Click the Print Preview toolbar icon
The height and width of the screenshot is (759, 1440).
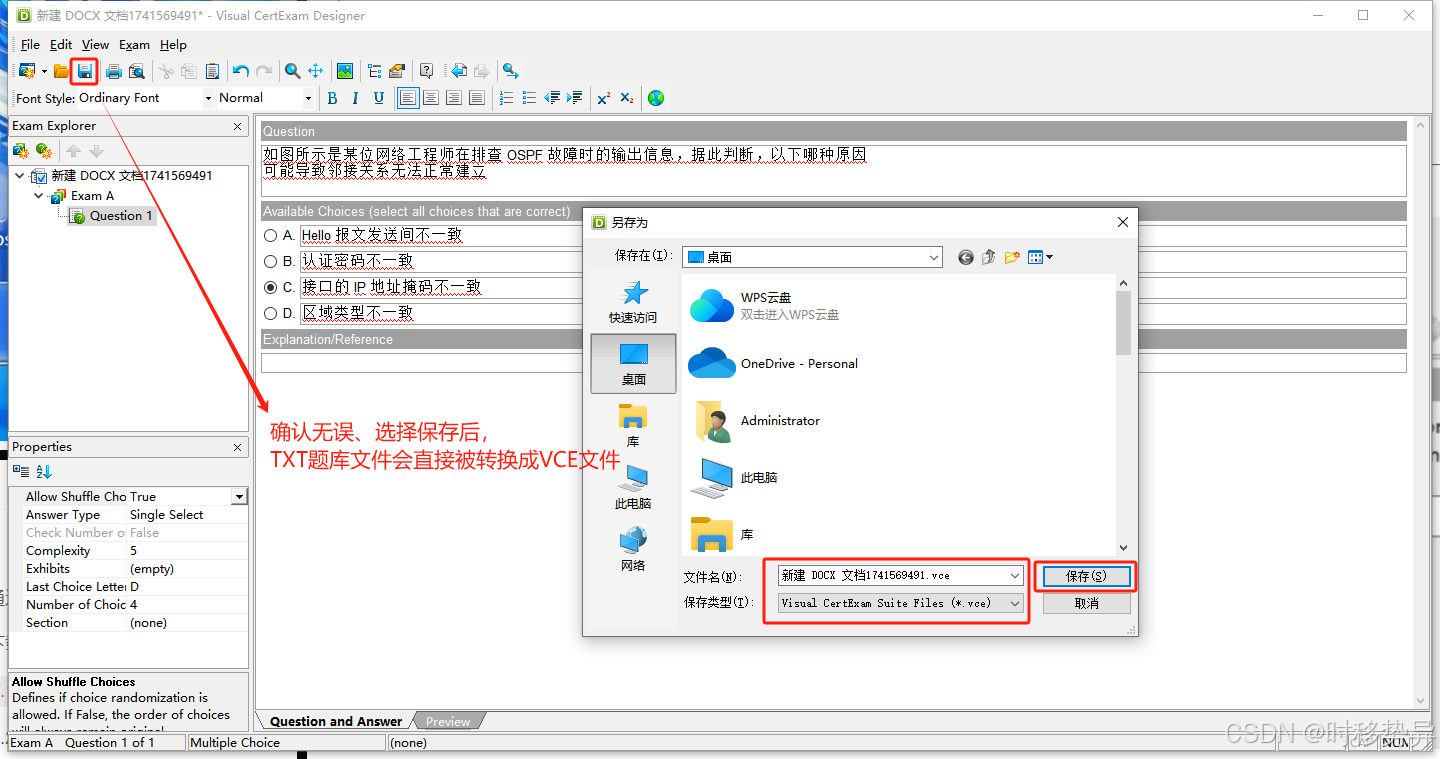click(137, 71)
